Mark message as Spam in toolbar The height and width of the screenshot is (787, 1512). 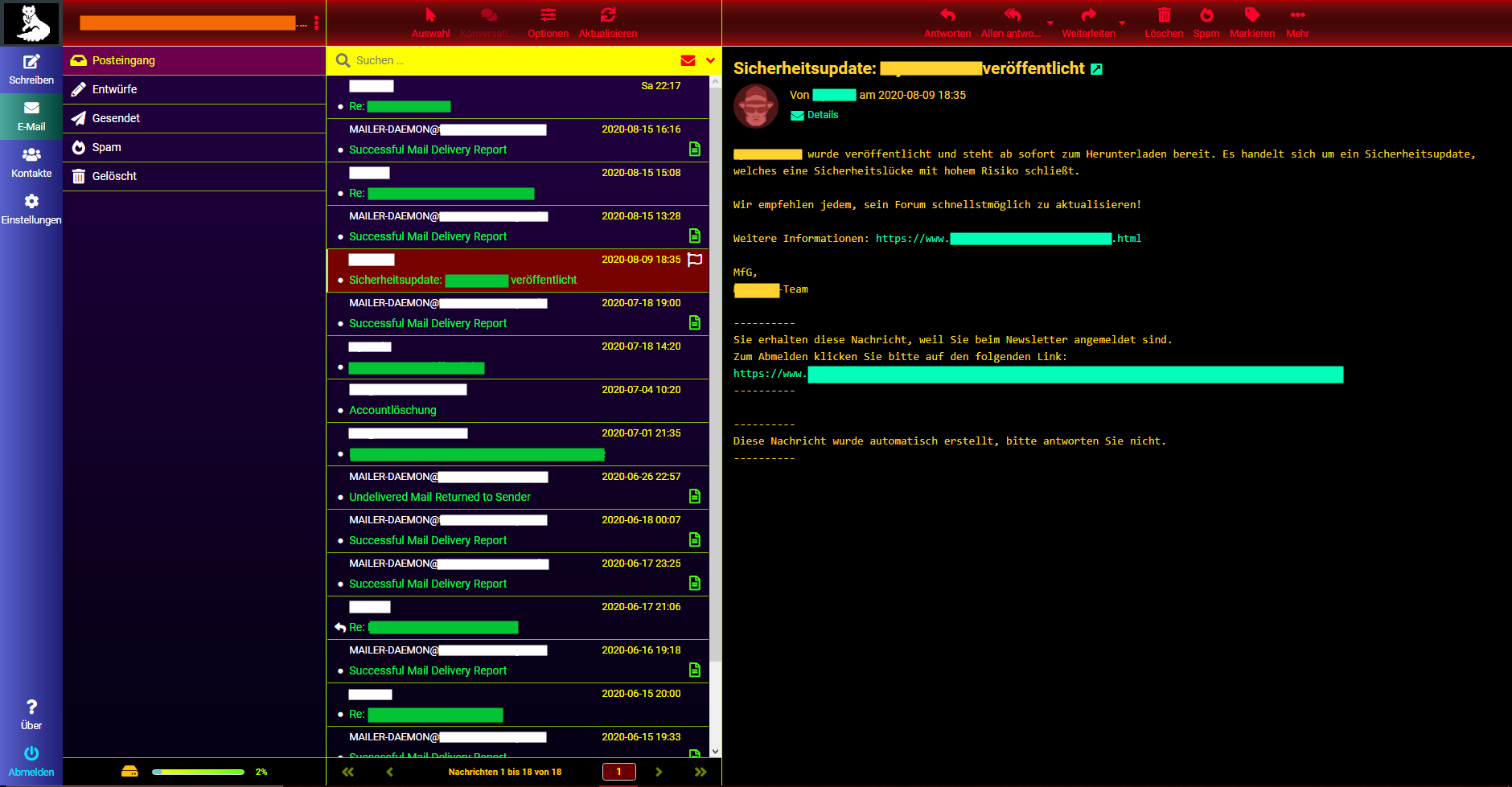pos(1206,15)
